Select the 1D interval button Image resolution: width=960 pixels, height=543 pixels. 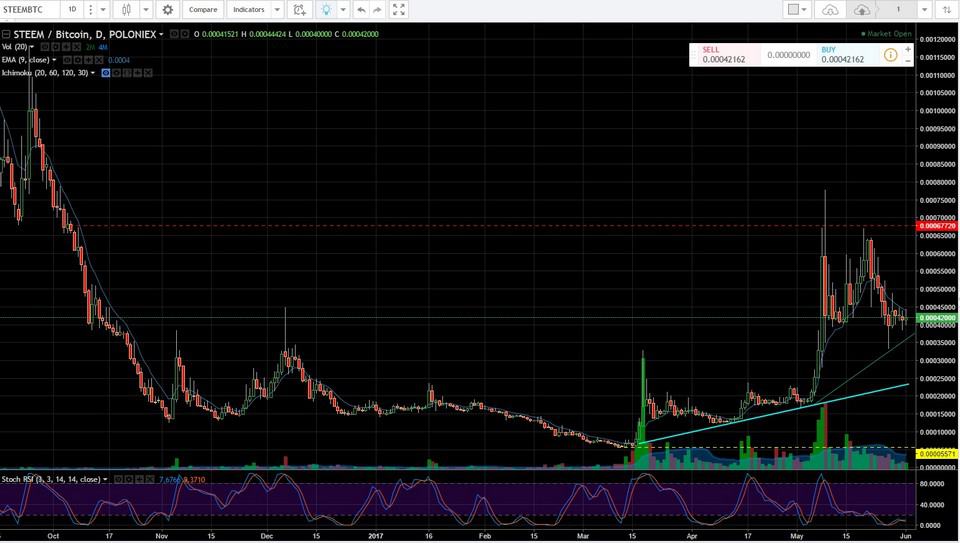72,10
